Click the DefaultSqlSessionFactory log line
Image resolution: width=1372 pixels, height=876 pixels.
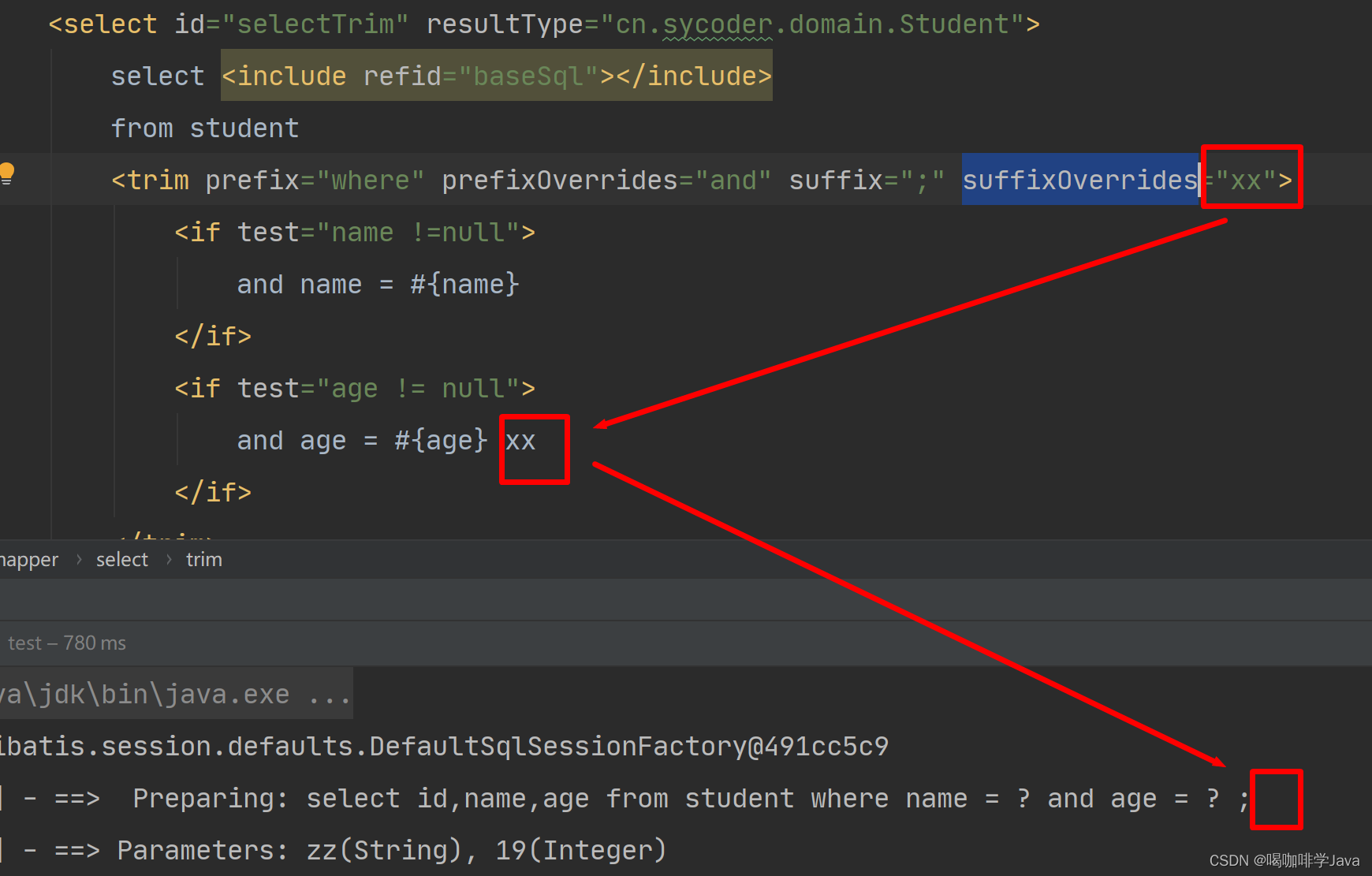442,746
